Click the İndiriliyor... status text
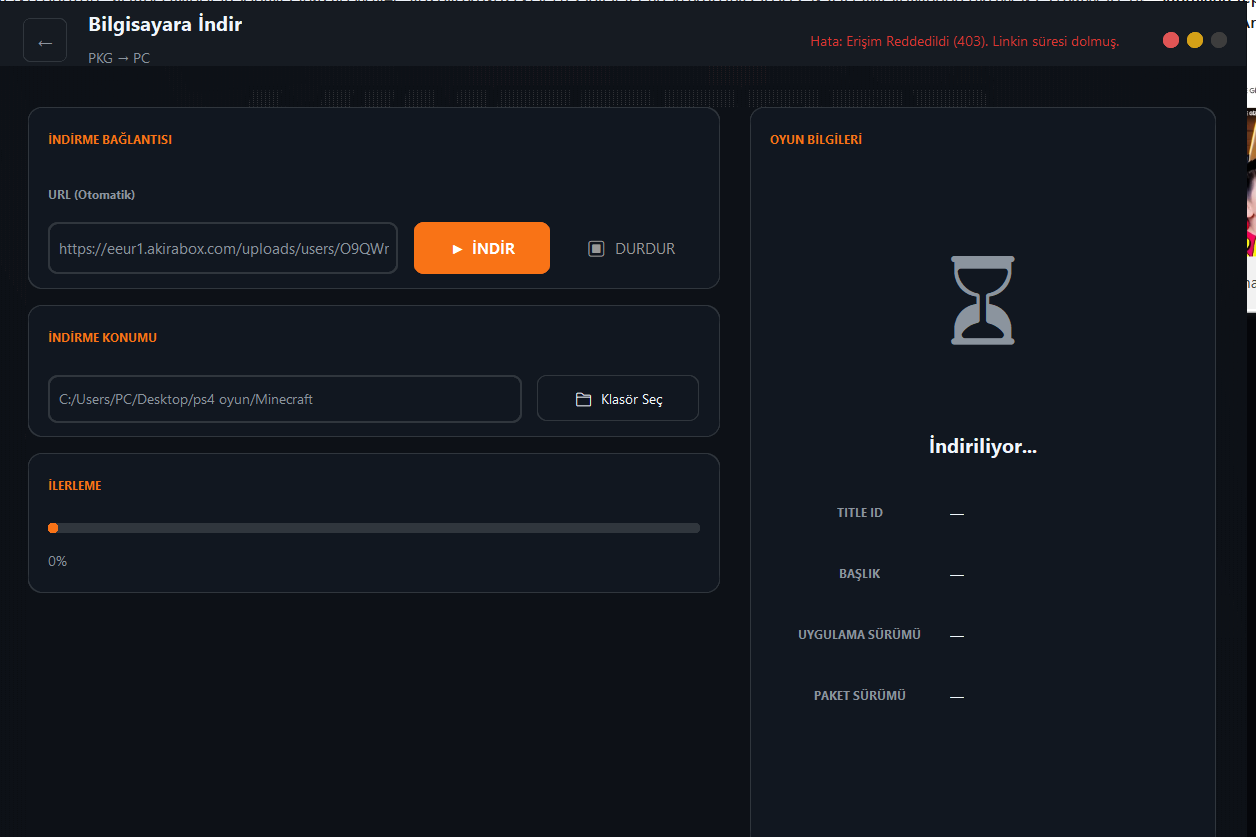The width and height of the screenshot is (1256, 837). (982, 446)
